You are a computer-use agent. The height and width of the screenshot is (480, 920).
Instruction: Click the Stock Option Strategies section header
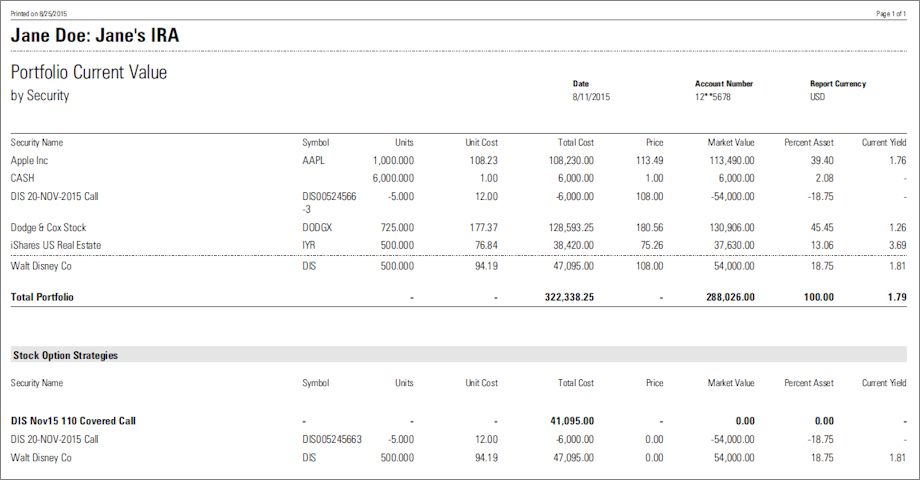coord(65,355)
